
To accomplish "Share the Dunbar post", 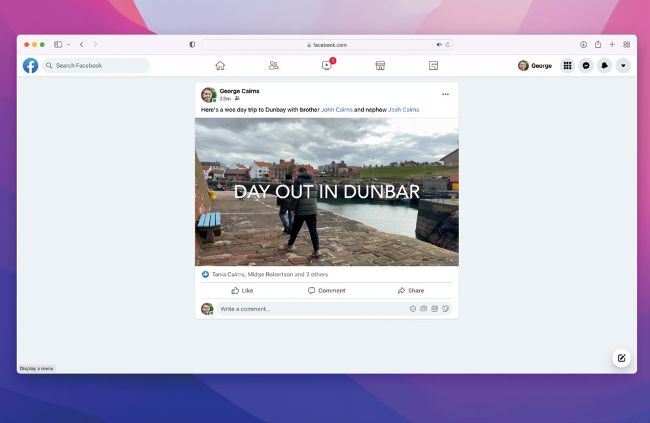I will pyautogui.click(x=410, y=290).
